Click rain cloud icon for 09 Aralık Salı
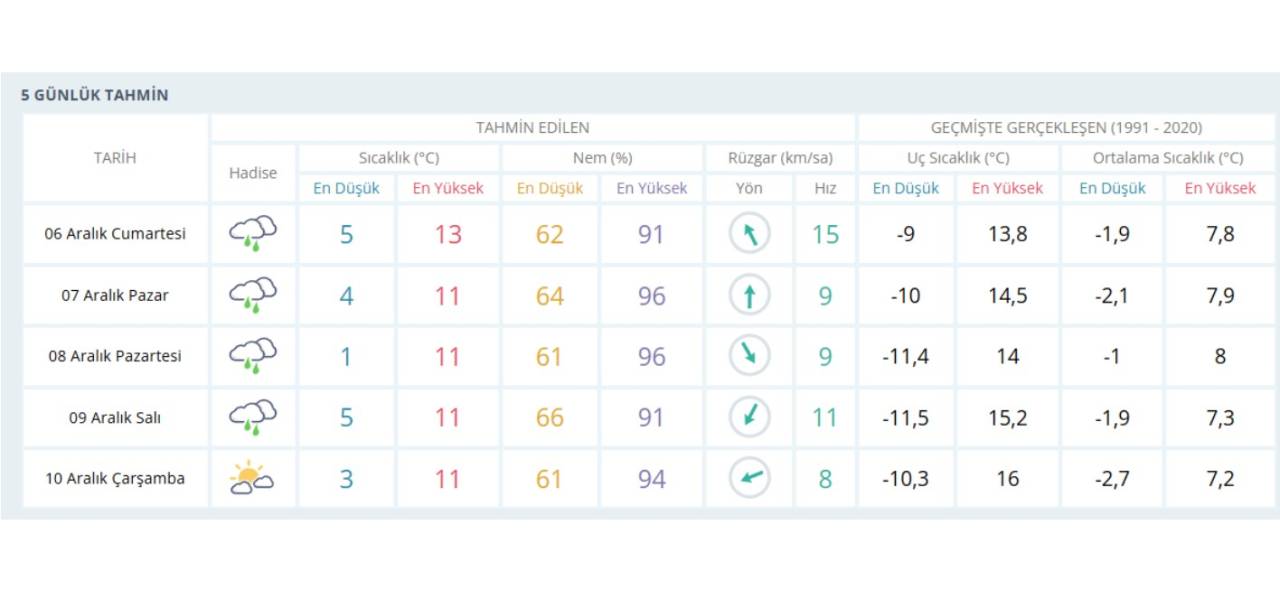 click(x=252, y=417)
